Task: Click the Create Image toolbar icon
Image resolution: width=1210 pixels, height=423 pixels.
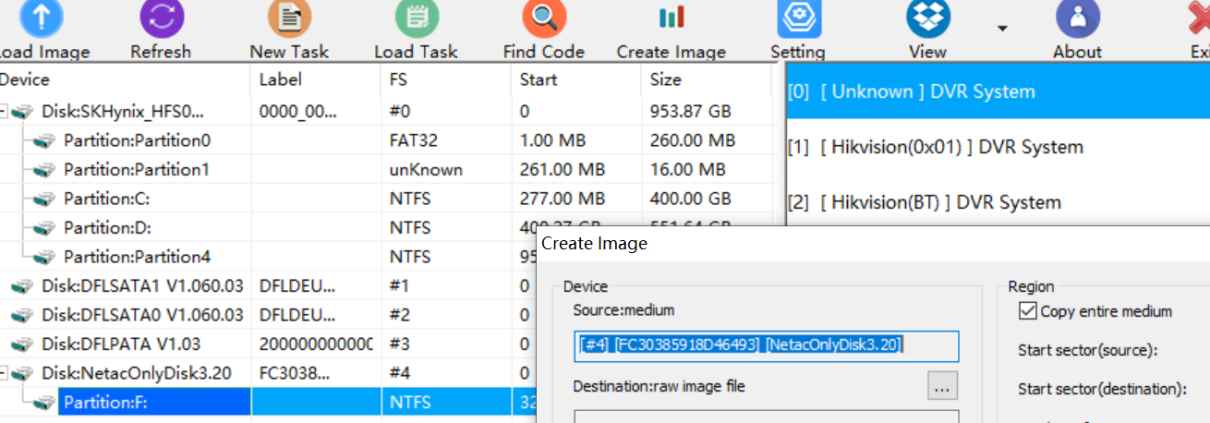Action: (x=671, y=18)
